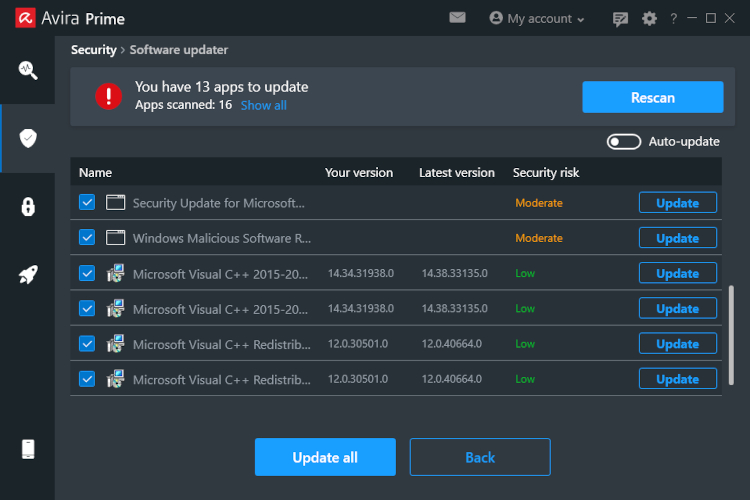Image resolution: width=750 pixels, height=500 pixels.
Task: Open the settings gear icon
Action: [x=649, y=18]
